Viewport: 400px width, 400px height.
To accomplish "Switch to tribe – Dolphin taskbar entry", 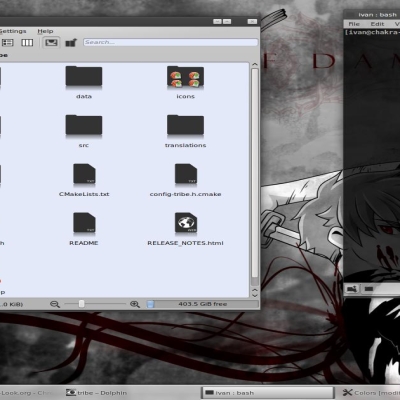I will coord(96,393).
